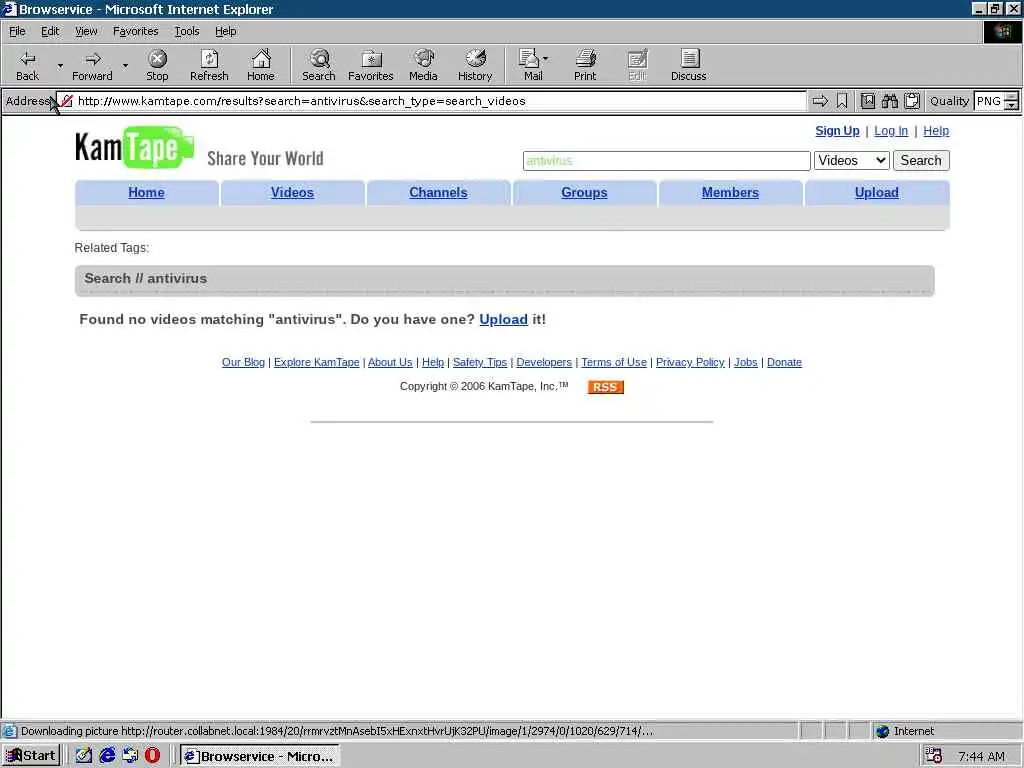Go to the browser Home page
The image size is (1024, 768).
(x=261, y=65)
